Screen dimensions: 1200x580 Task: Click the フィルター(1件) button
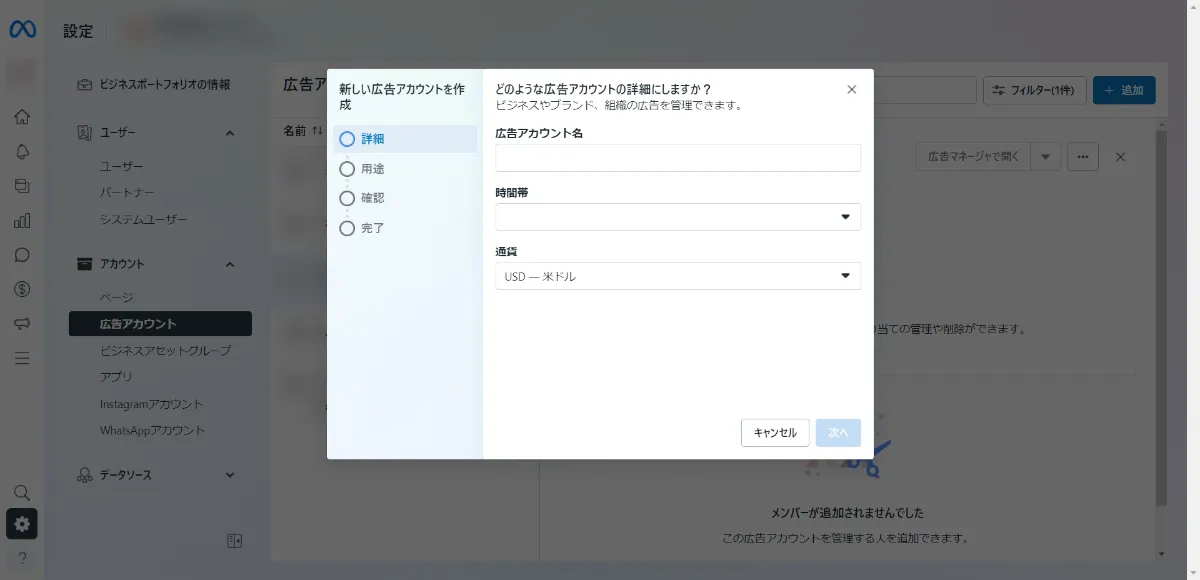pos(1034,90)
